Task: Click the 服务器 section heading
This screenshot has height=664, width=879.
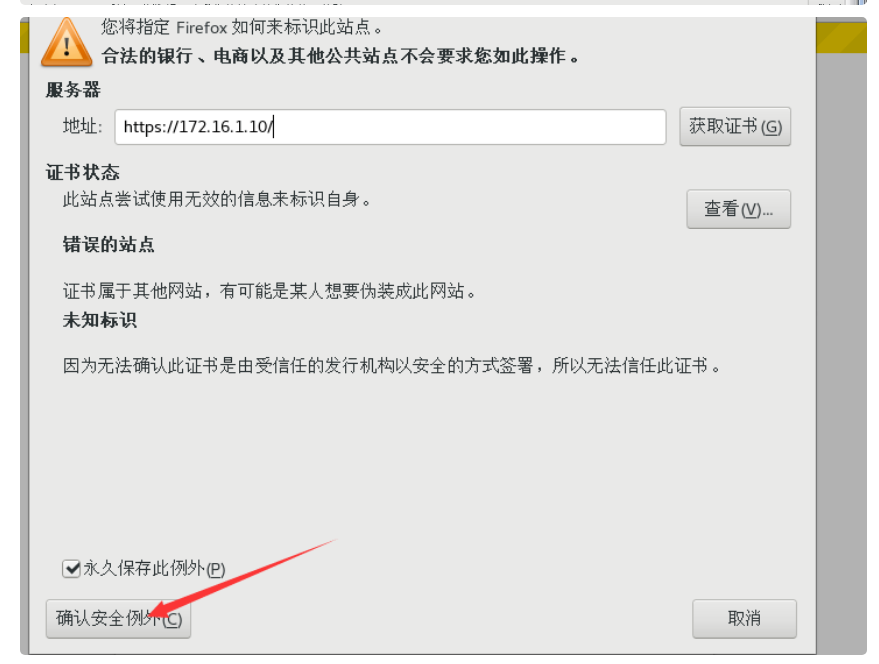Action: 73,90
